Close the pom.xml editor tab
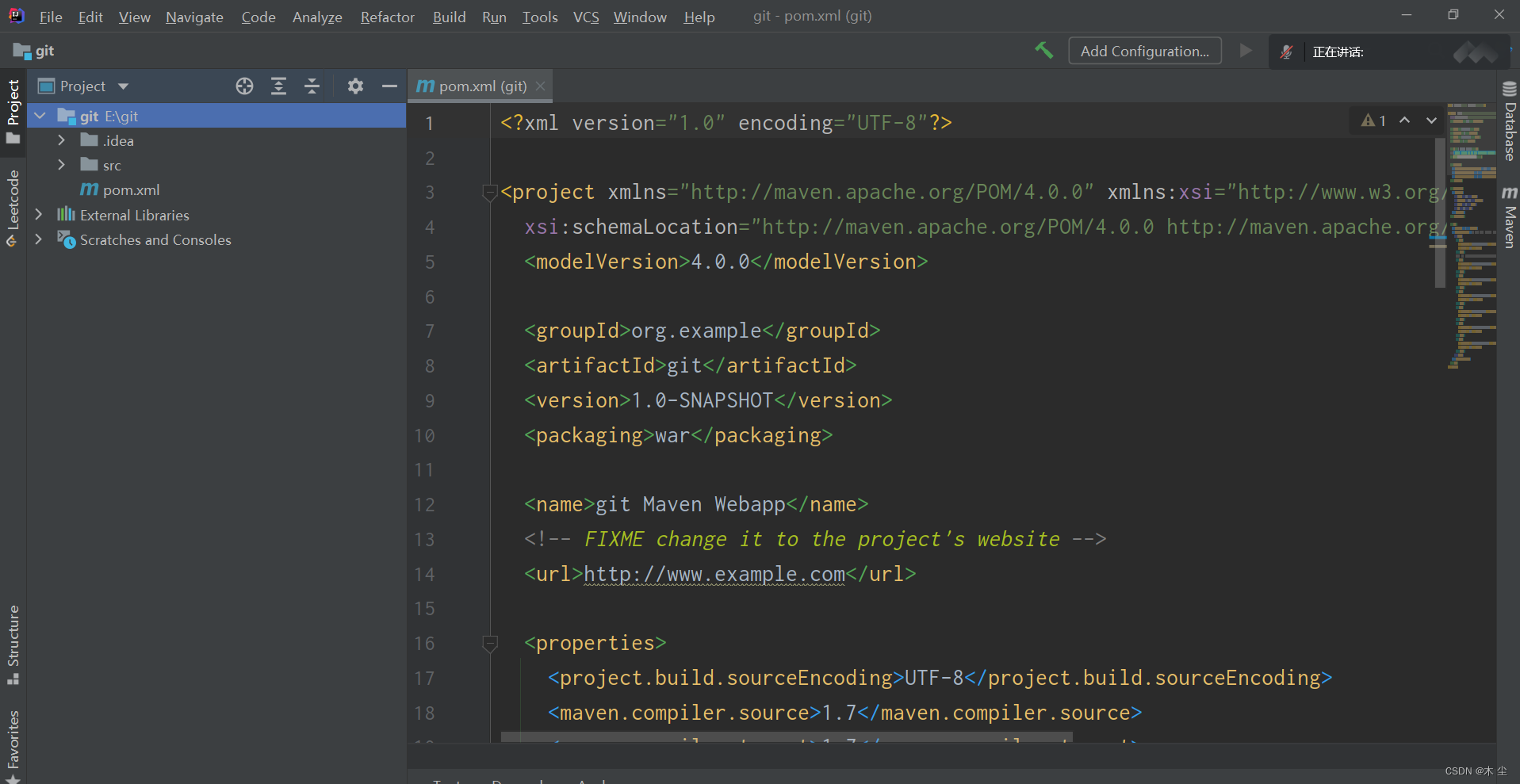This screenshot has width=1520, height=784. click(540, 86)
